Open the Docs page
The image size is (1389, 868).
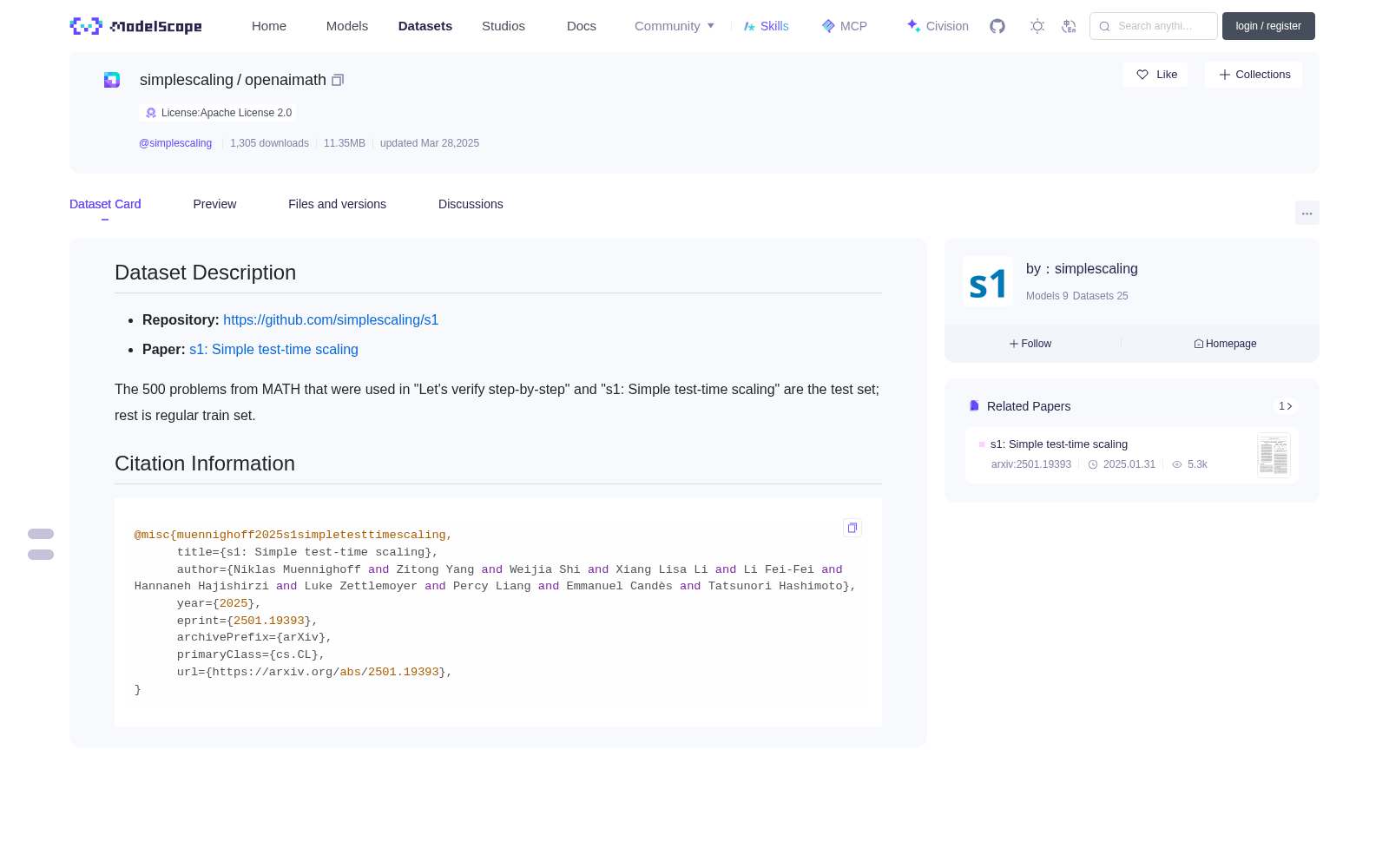pyautogui.click(x=582, y=26)
